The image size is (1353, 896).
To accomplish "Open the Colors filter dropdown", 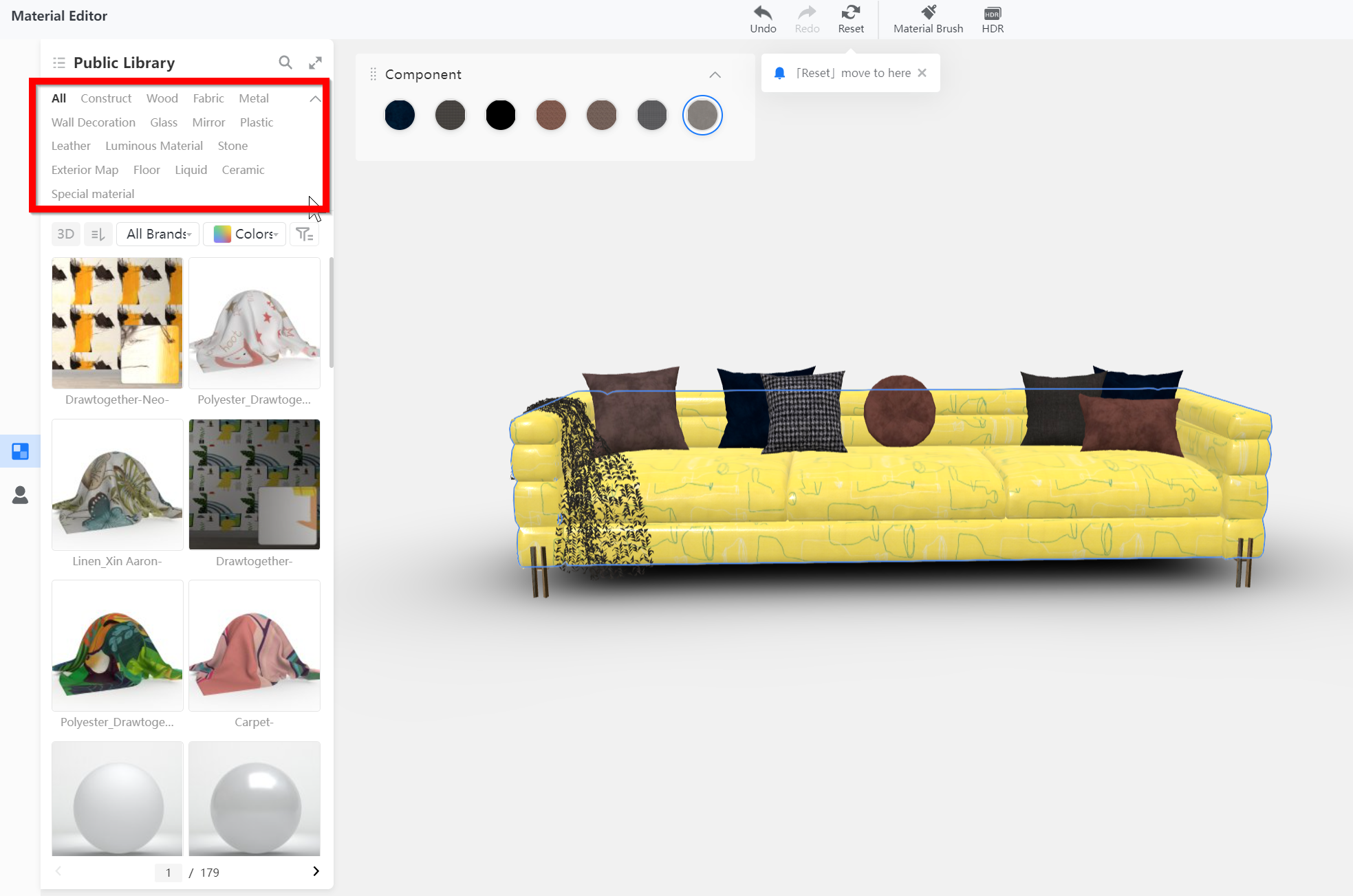I will click(245, 234).
